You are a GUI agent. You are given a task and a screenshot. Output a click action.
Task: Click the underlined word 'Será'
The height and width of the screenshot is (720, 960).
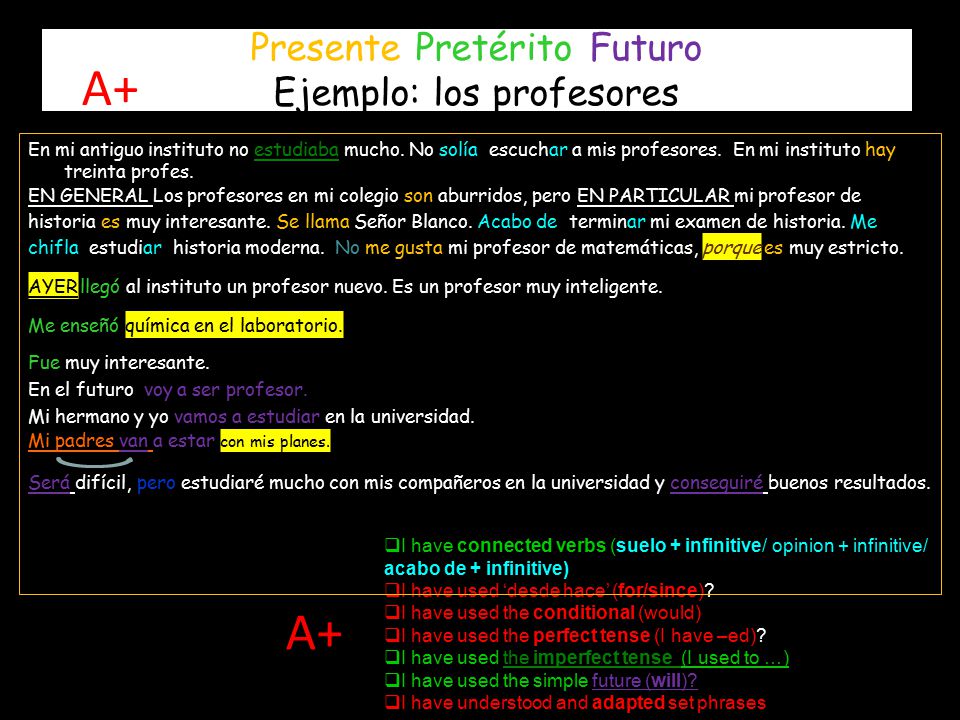(x=49, y=482)
